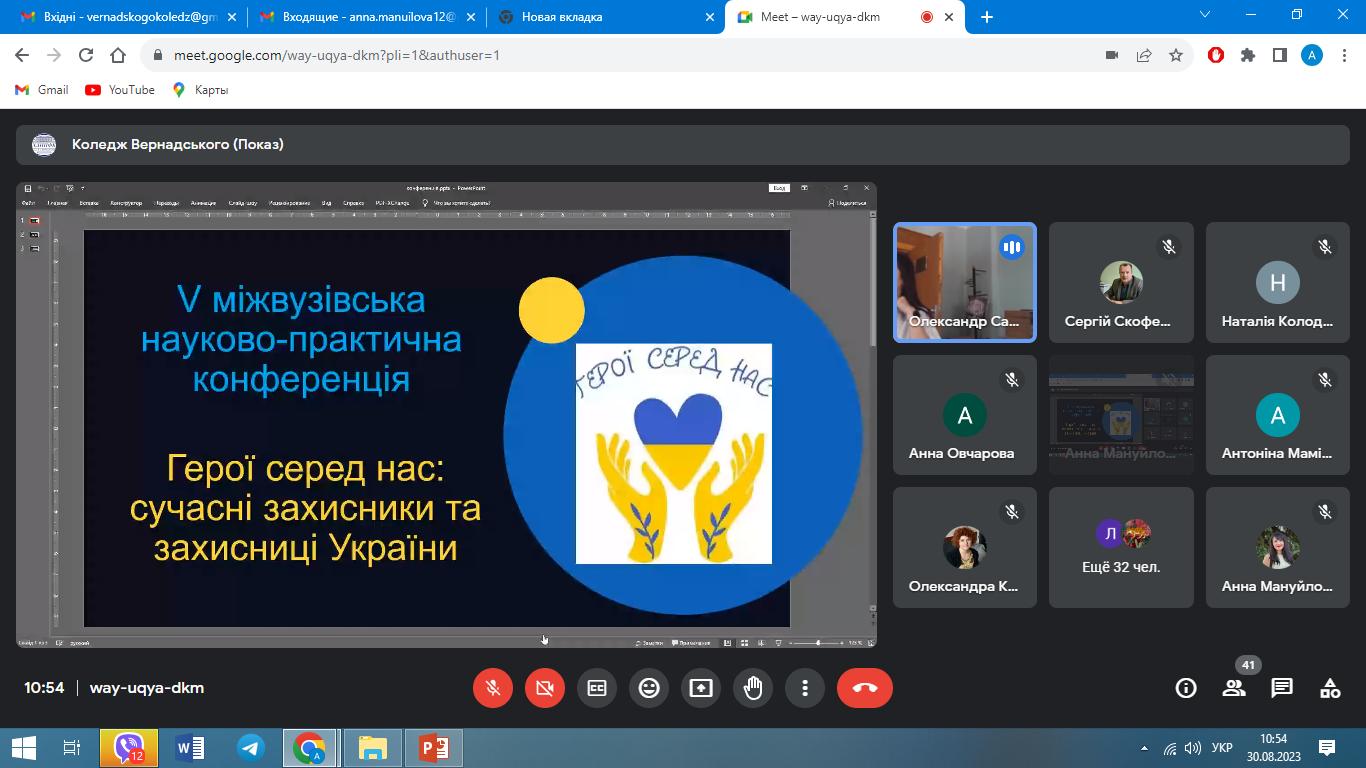Screen dimensions: 1366x768
Task: Open Gmail bookmark
Action: point(42,90)
